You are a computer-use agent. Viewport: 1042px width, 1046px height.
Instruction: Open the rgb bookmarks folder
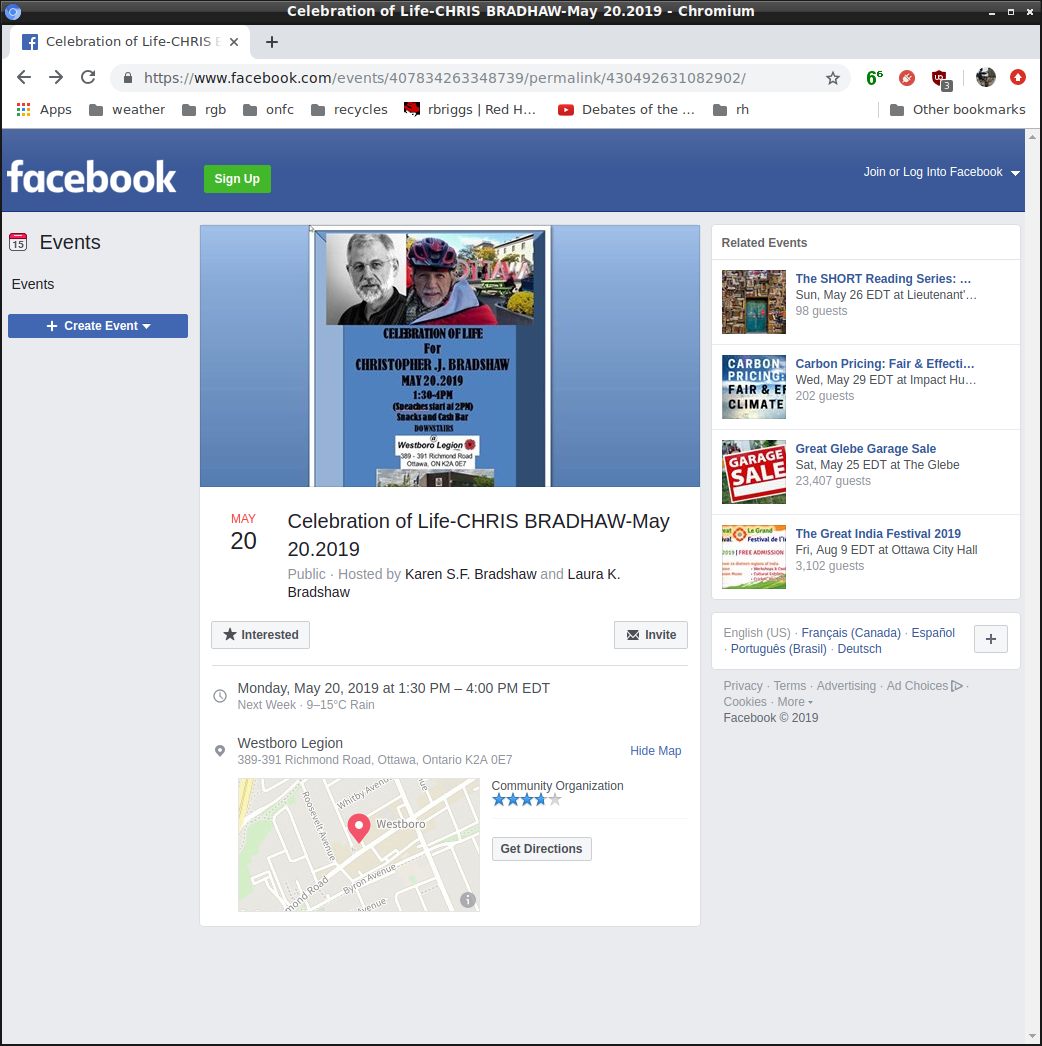[x=204, y=109]
